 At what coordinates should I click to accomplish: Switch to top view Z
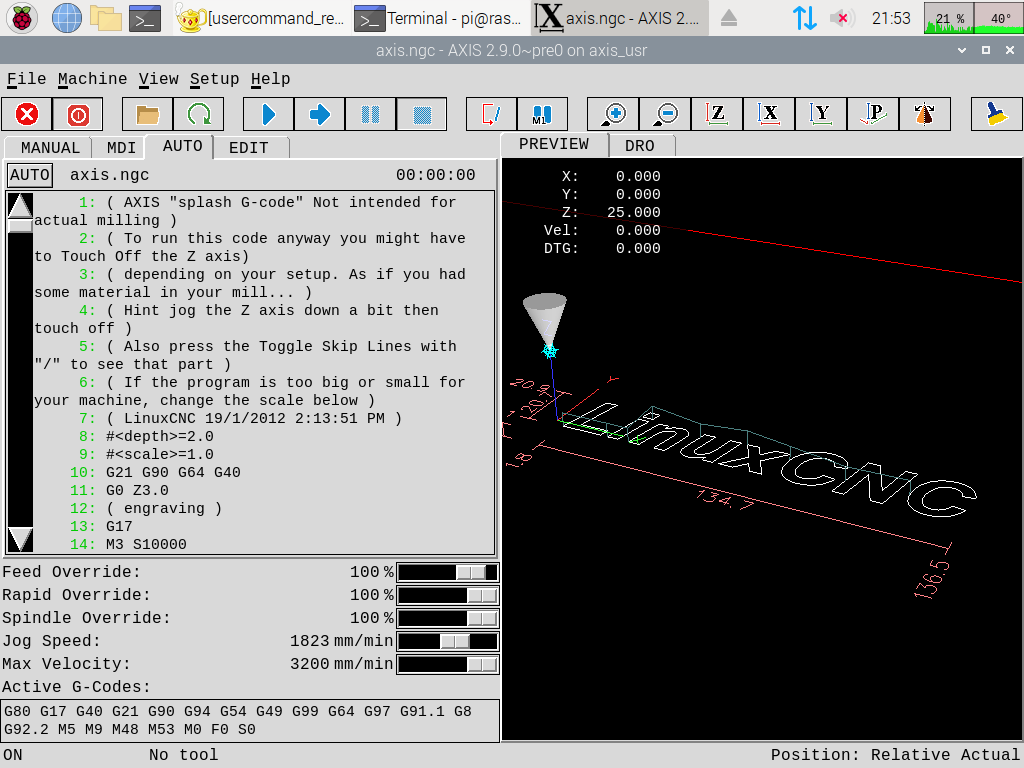(x=716, y=114)
